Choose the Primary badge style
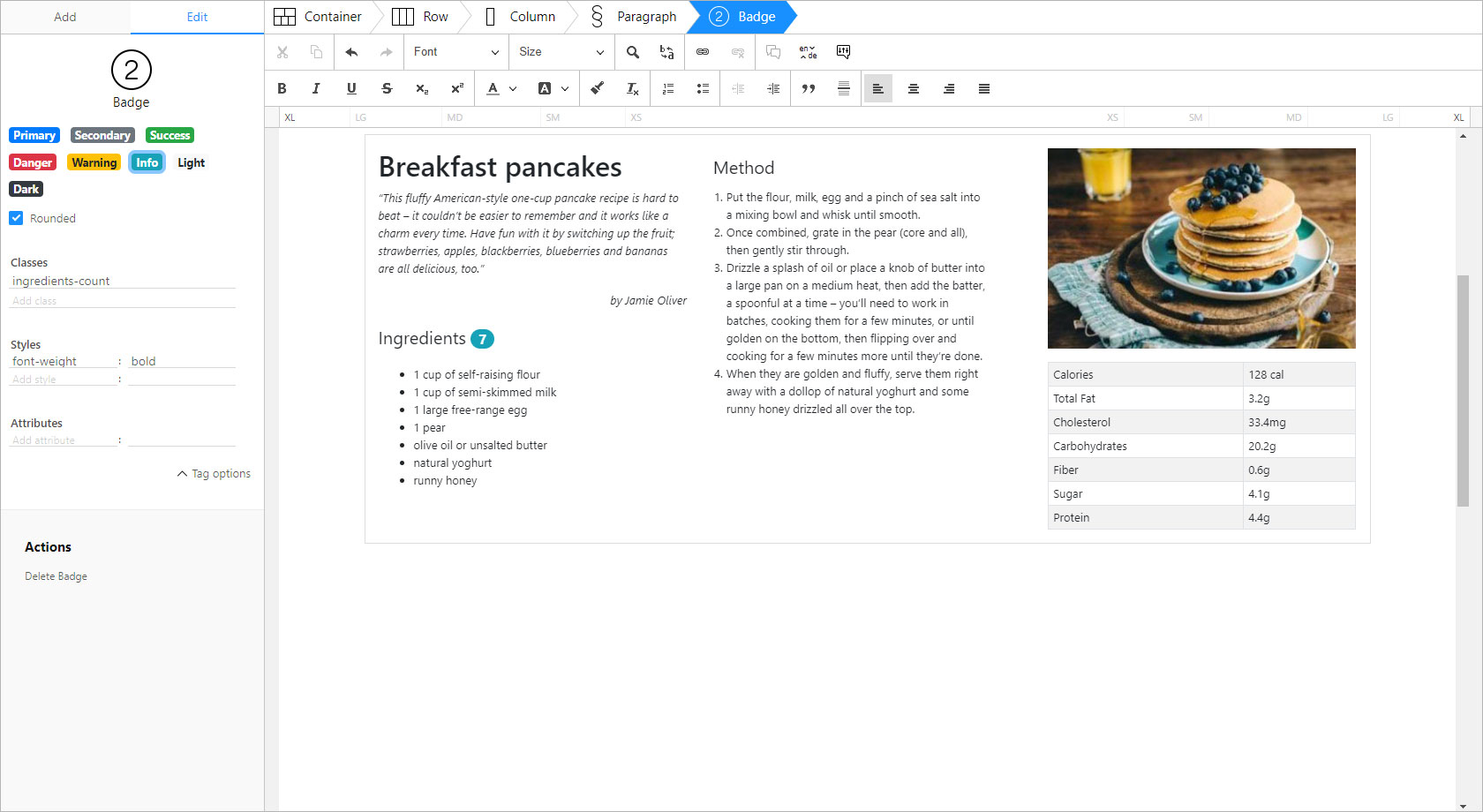 click(x=34, y=135)
